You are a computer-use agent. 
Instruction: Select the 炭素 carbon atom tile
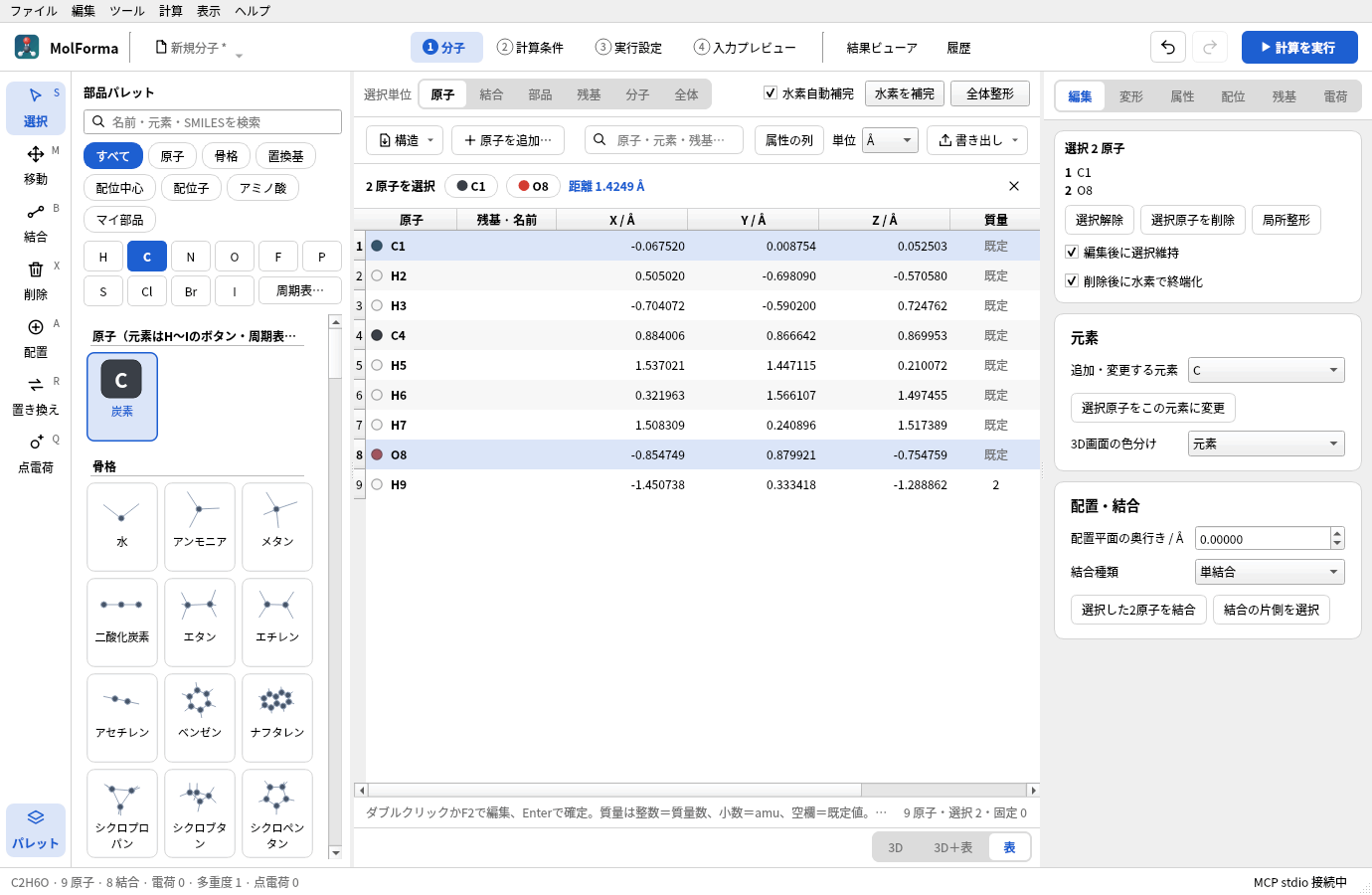tap(122, 397)
